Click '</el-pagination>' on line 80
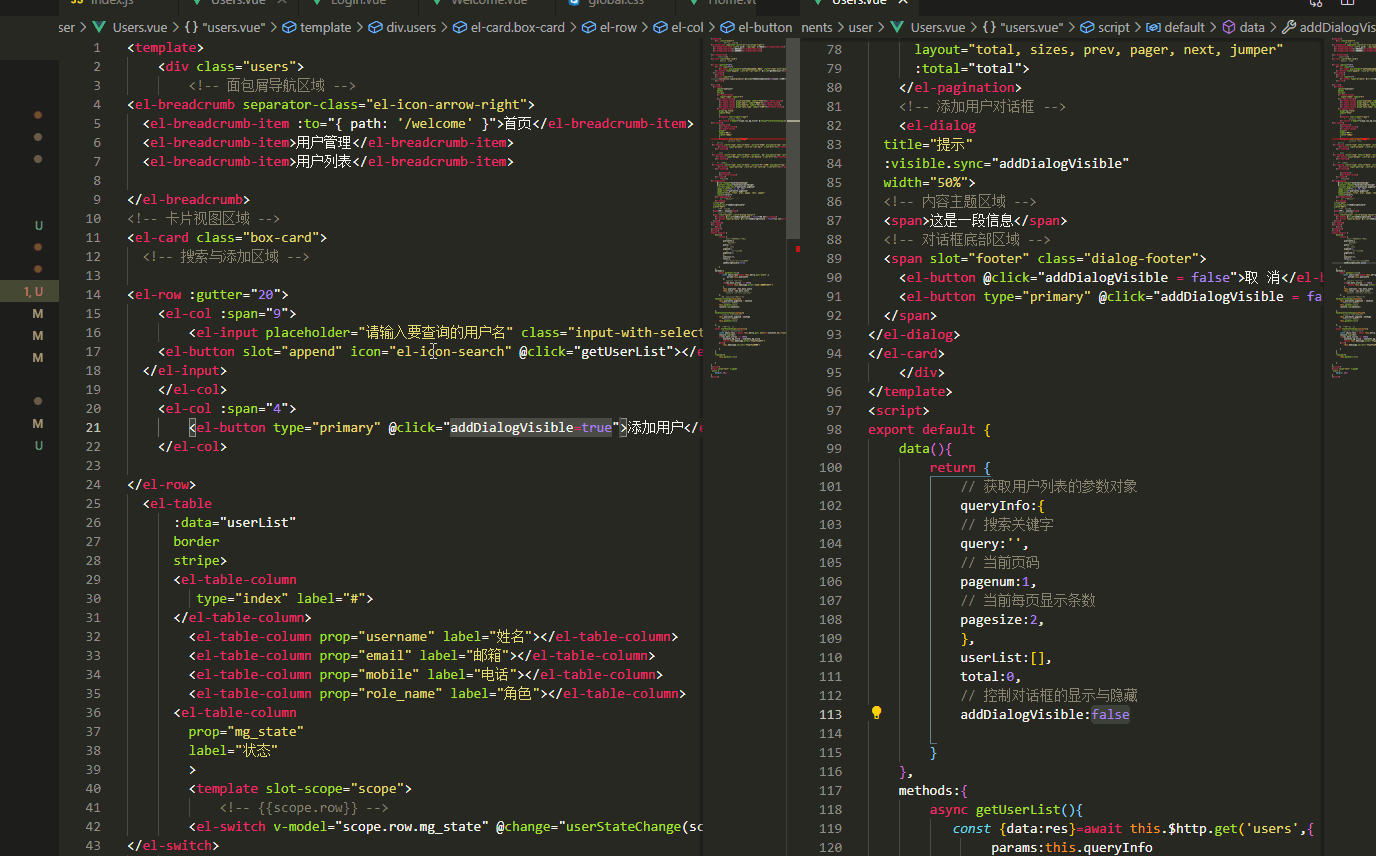The image size is (1376, 856). pyautogui.click(x=960, y=87)
